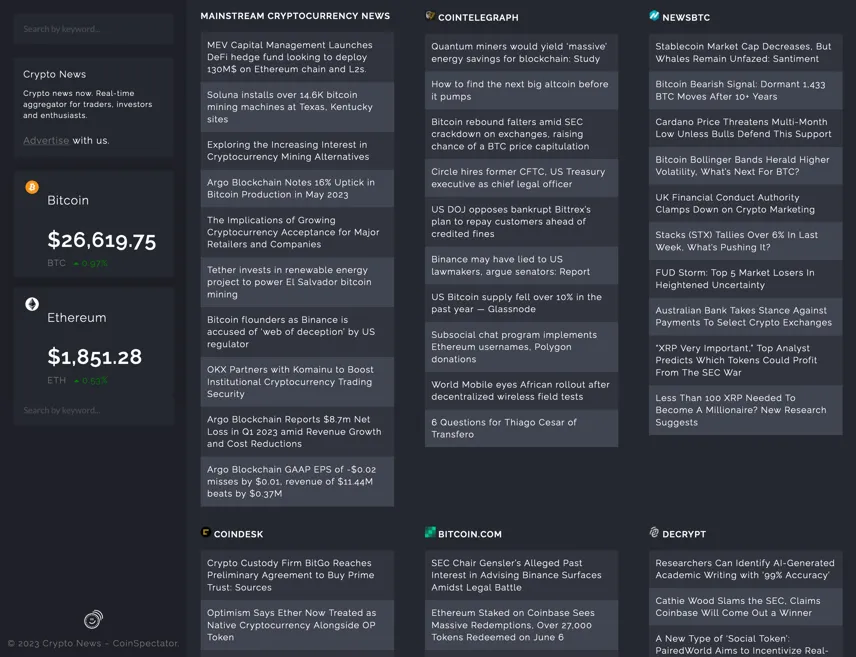Open the Advertise link
Image resolution: width=856 pixels, height=657 pixels.
(x=46, y=140)
